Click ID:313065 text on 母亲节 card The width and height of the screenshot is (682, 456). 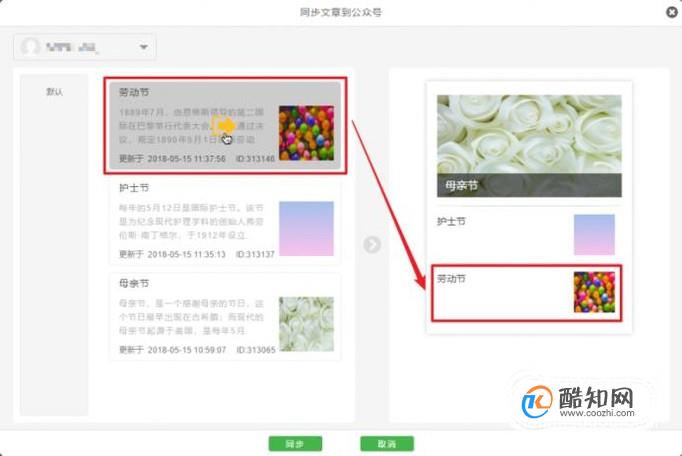pos(256,350)
